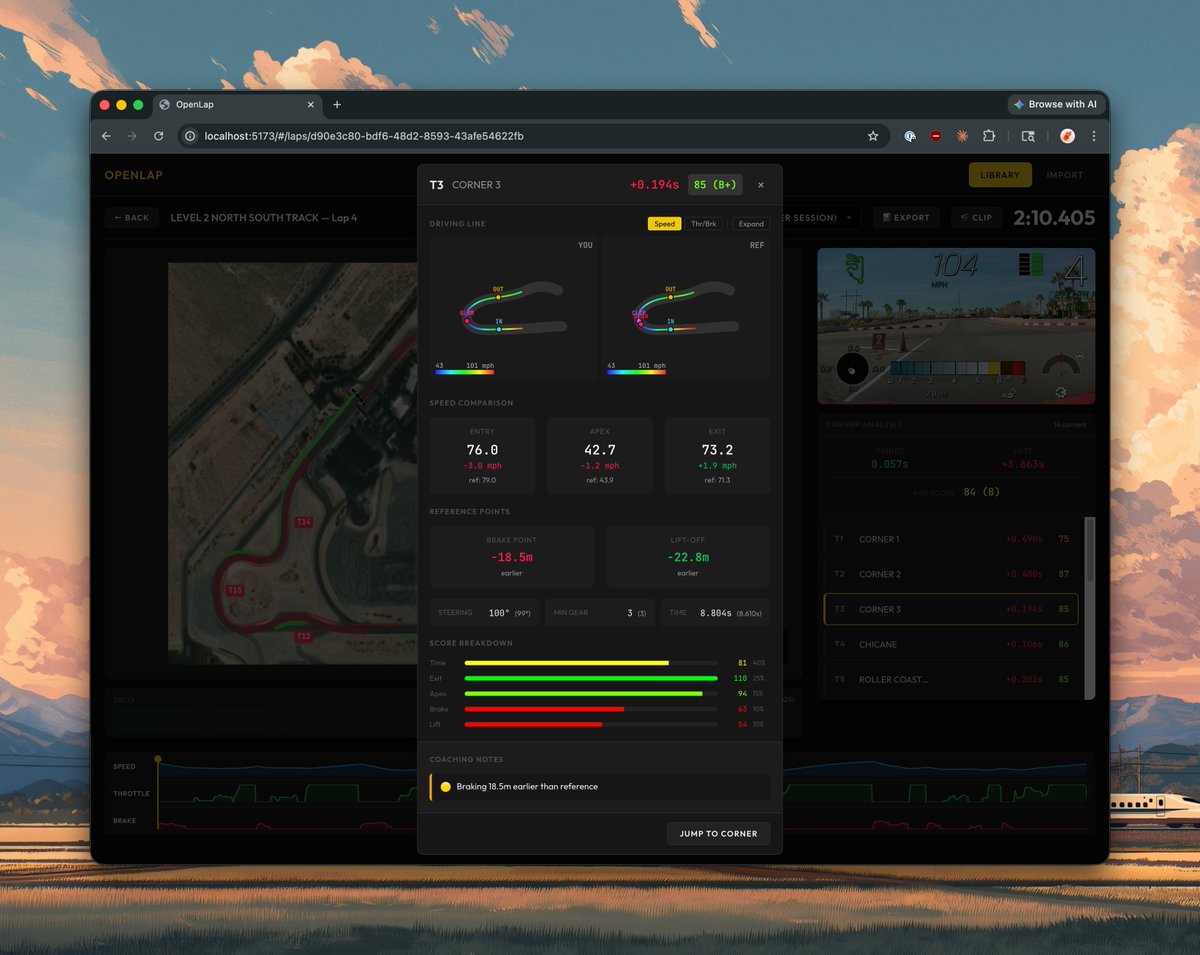The height and width of the screenshot is (955, 1200).
Task: Click the IN marker in the YOU panel
Action: click(499, 328)
